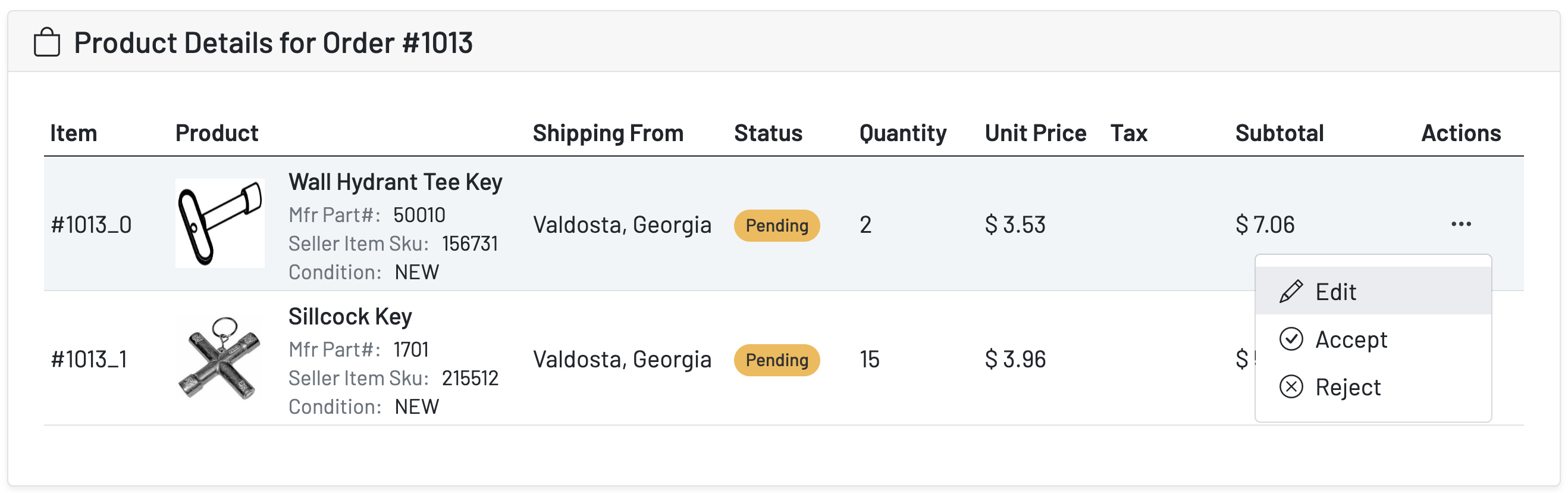Open the Wall Hydrant Tee Key thumbnail
Screen dimensions: 1568x493
click(x=219, y=223)
